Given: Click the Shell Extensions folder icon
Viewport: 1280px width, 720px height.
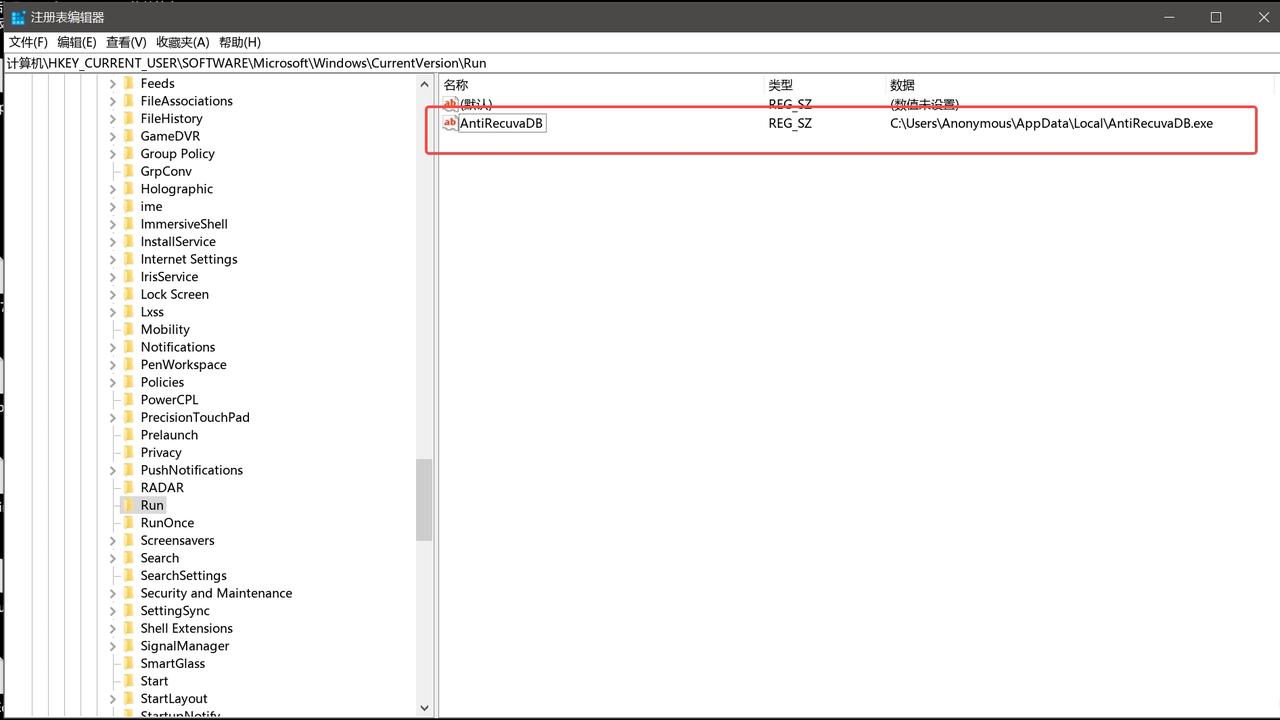Looking at the screenshot, I should [x=128, y=628].
